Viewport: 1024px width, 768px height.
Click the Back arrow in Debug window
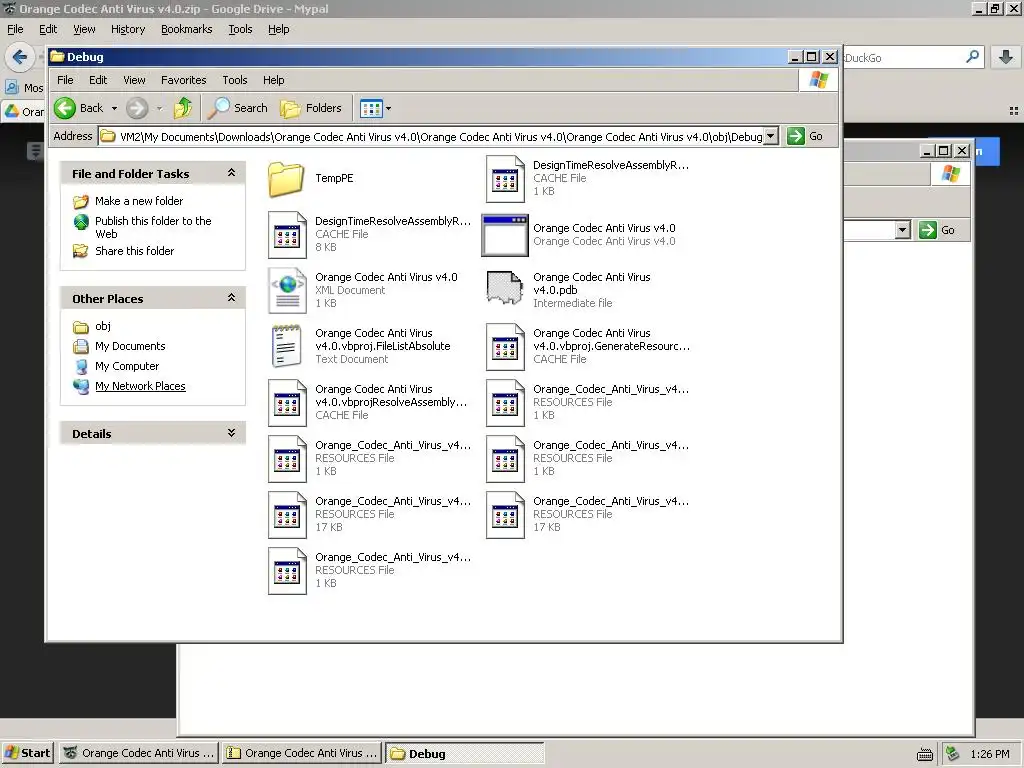coord(65,108)
